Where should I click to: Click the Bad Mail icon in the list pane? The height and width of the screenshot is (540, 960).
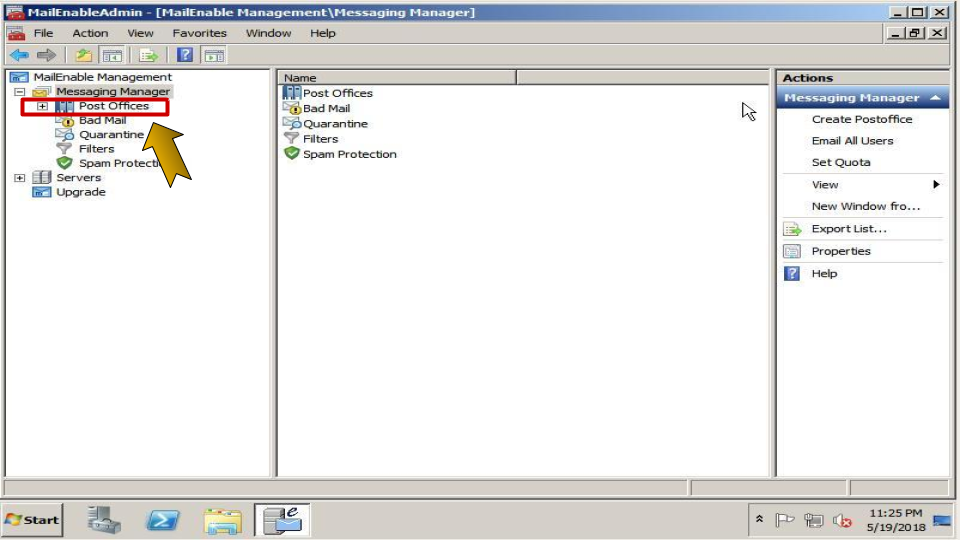tap(292, 108)
